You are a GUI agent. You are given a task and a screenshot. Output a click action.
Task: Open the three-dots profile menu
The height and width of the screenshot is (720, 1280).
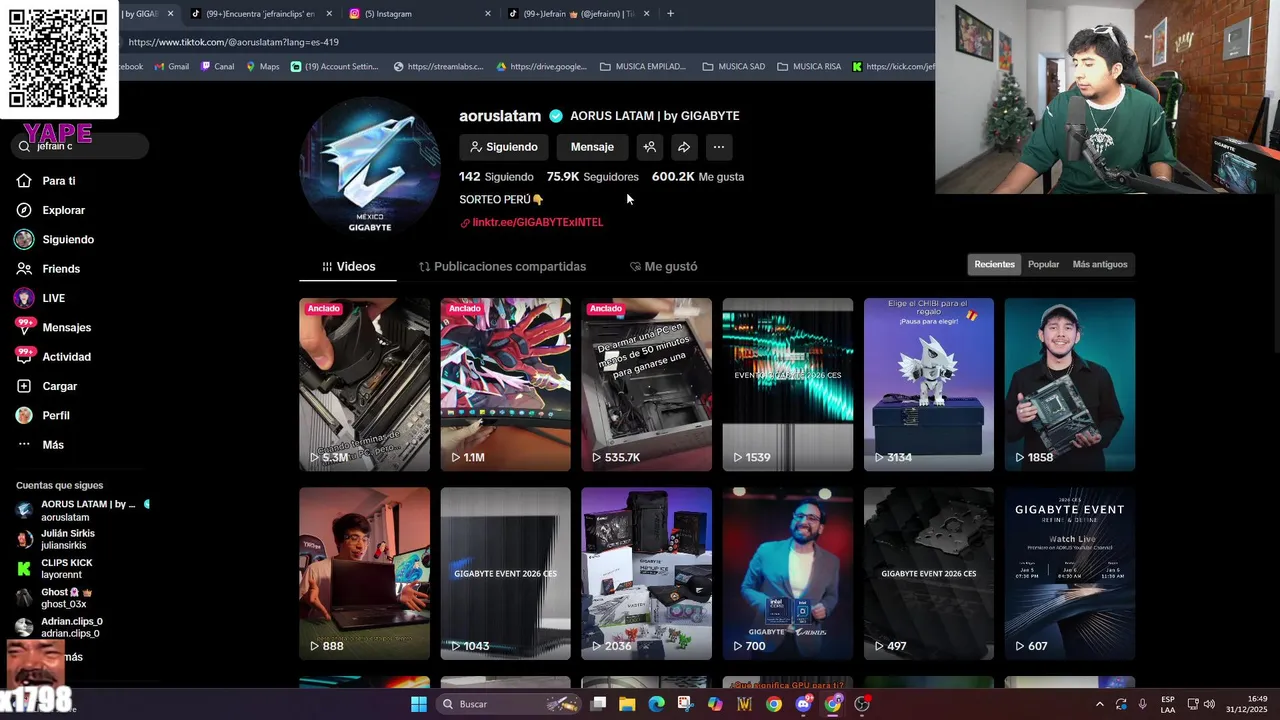pos(718,147)
